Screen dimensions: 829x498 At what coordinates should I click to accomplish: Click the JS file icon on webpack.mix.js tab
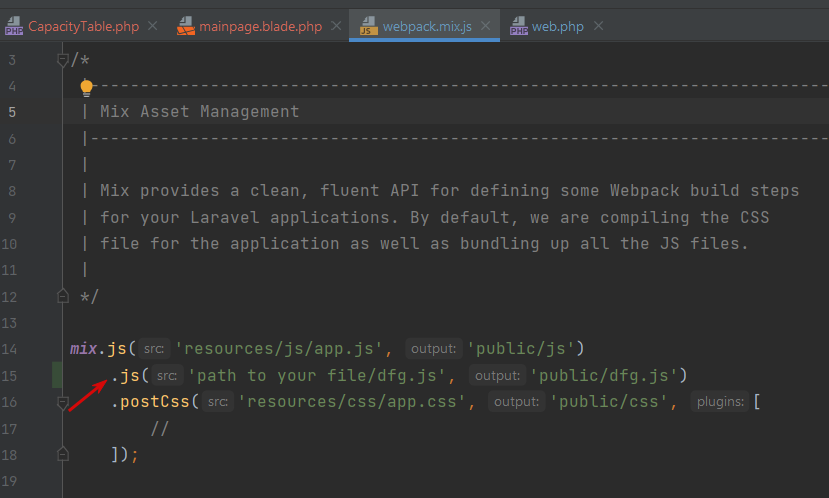coord(367,26)
